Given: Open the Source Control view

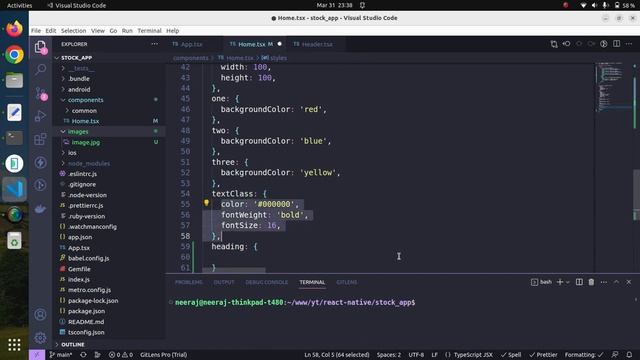Looking at the screenshot, I should (40, 93).
